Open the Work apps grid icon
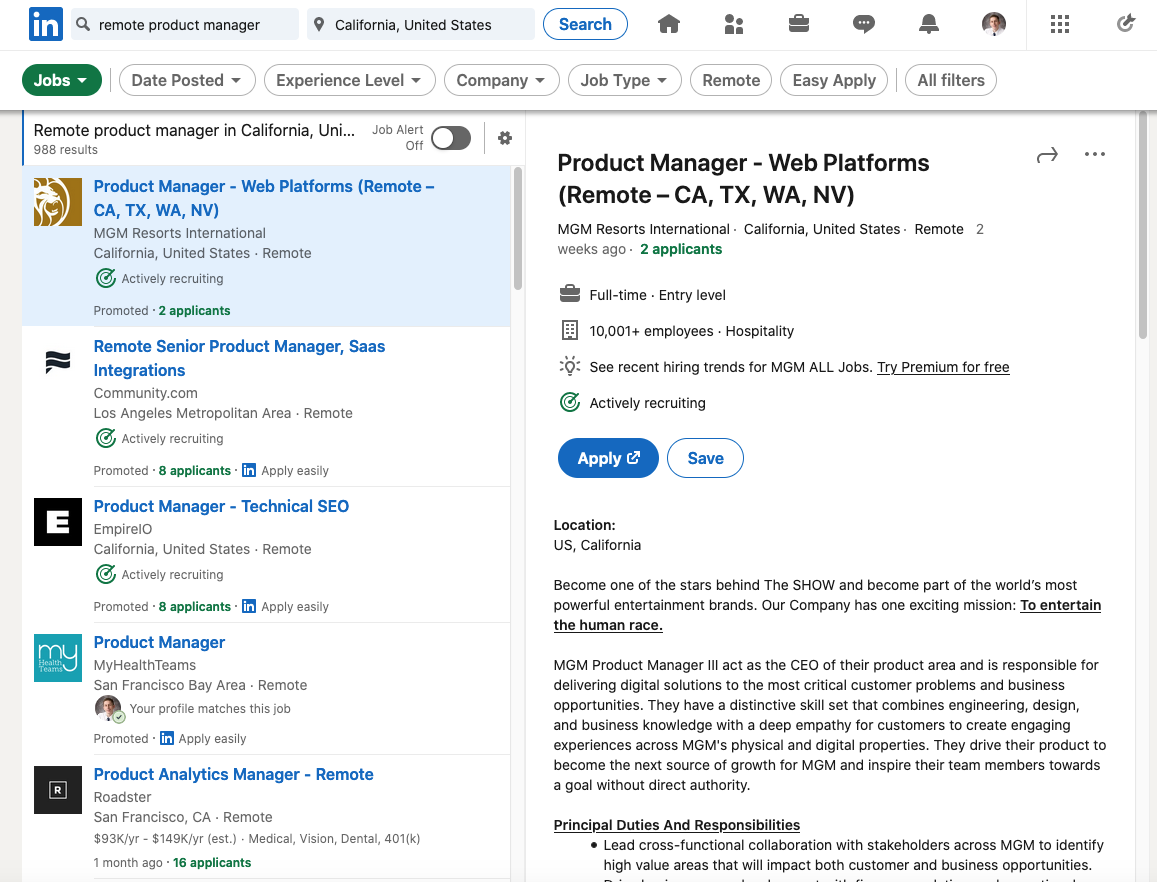This screenshot has height=882, width=1157. point(1060,24)
